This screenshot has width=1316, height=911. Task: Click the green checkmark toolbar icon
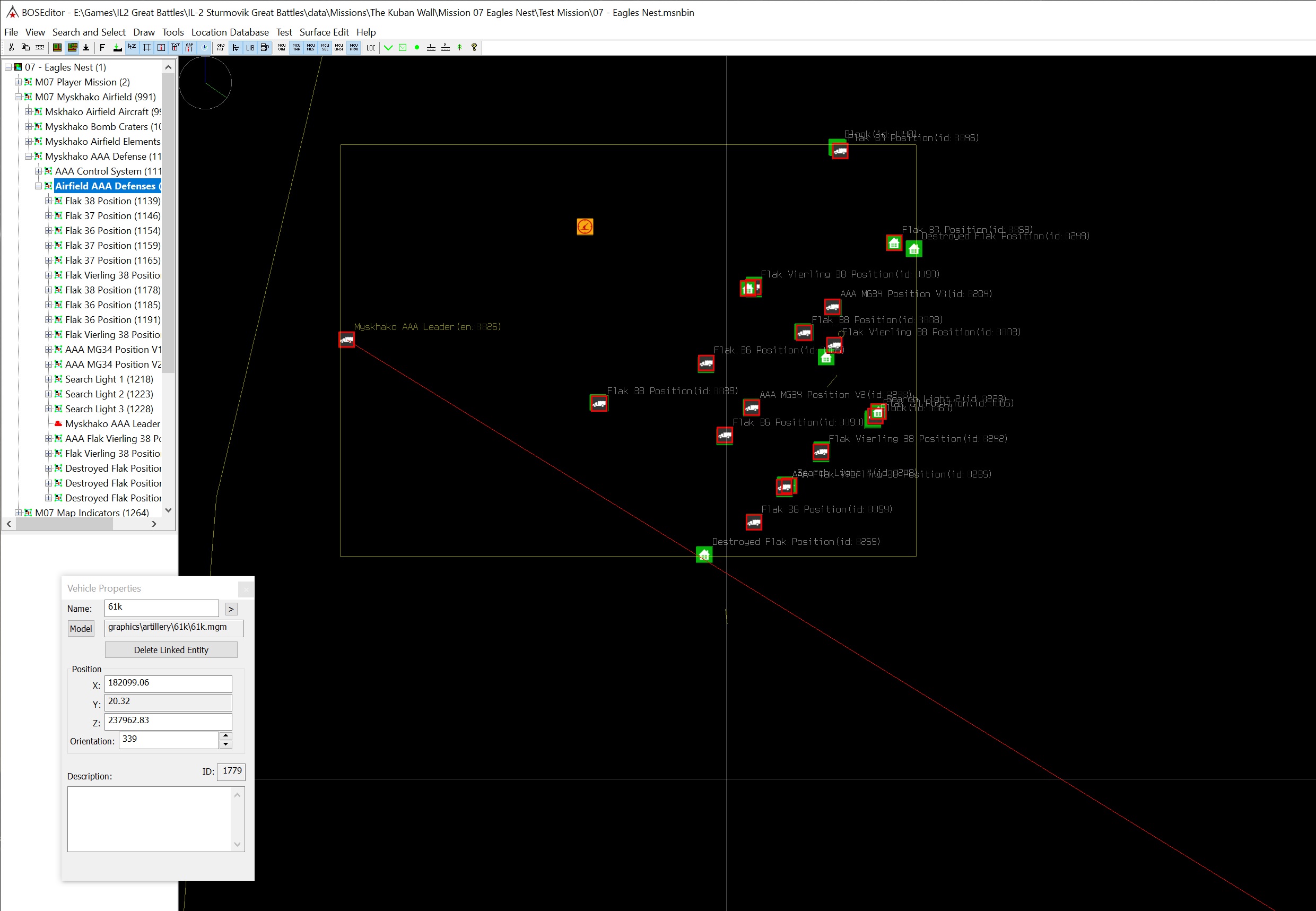click(x=388, y=48)
